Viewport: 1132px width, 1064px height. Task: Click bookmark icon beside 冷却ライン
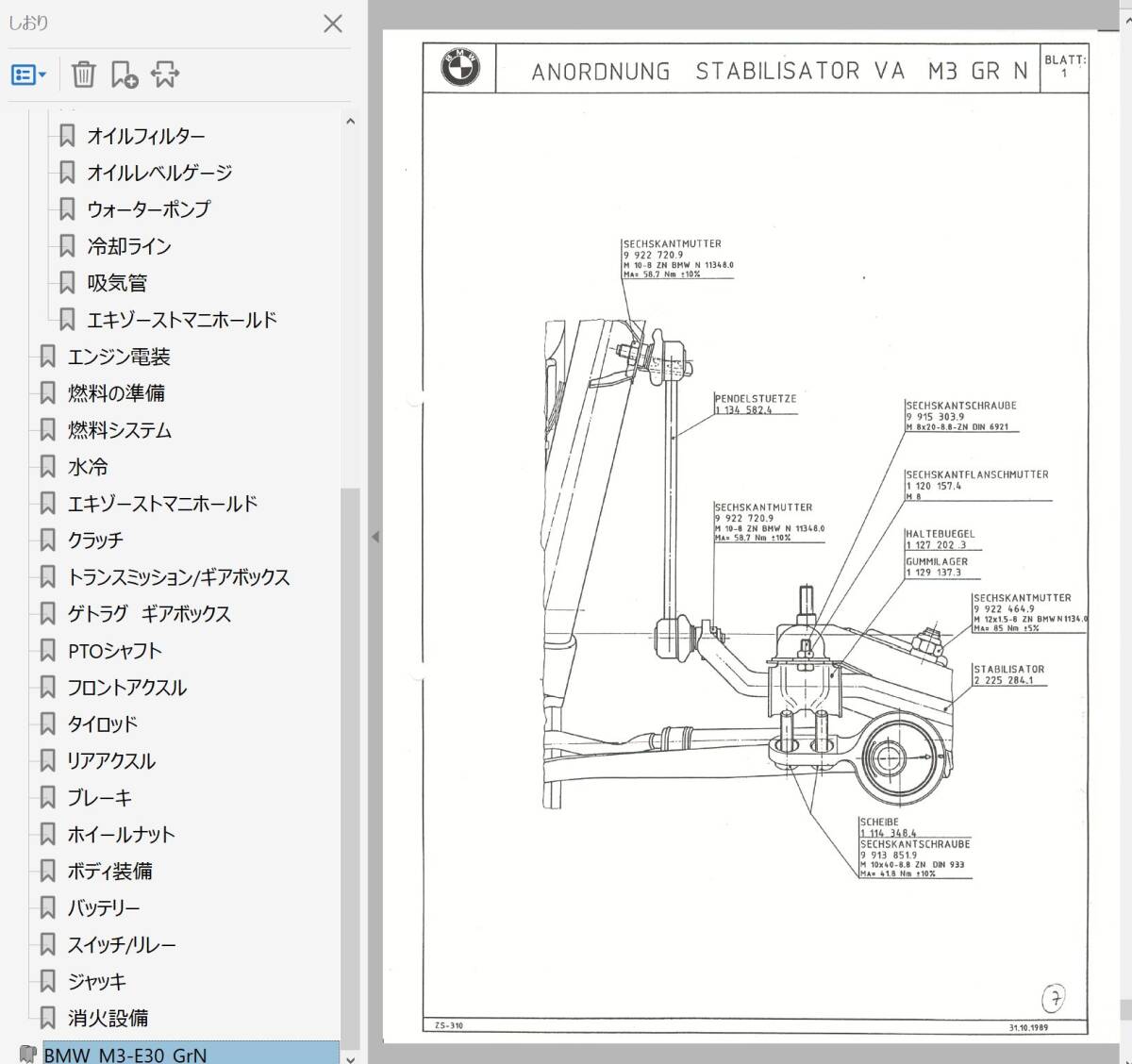point(67,246)
